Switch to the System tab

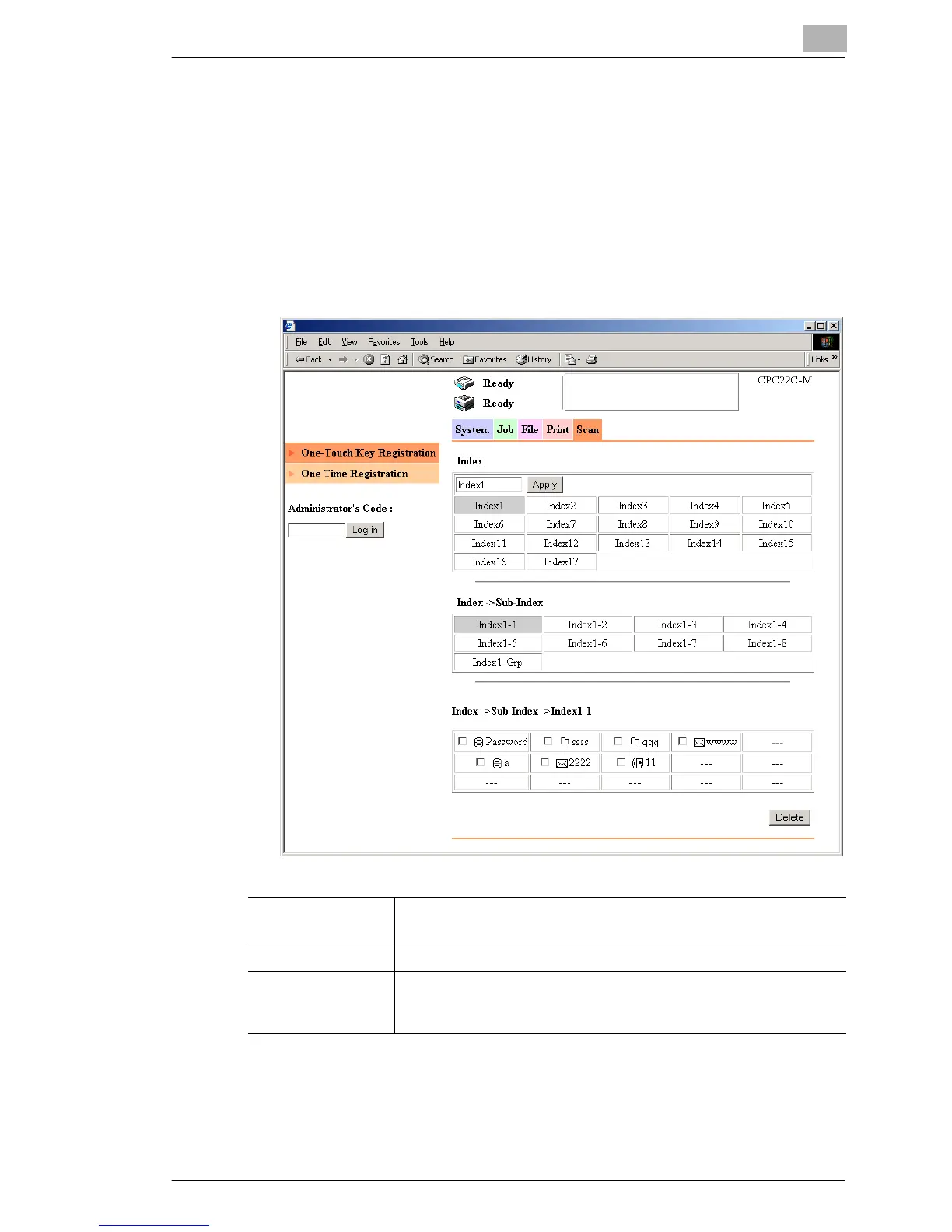pos(472,429)
